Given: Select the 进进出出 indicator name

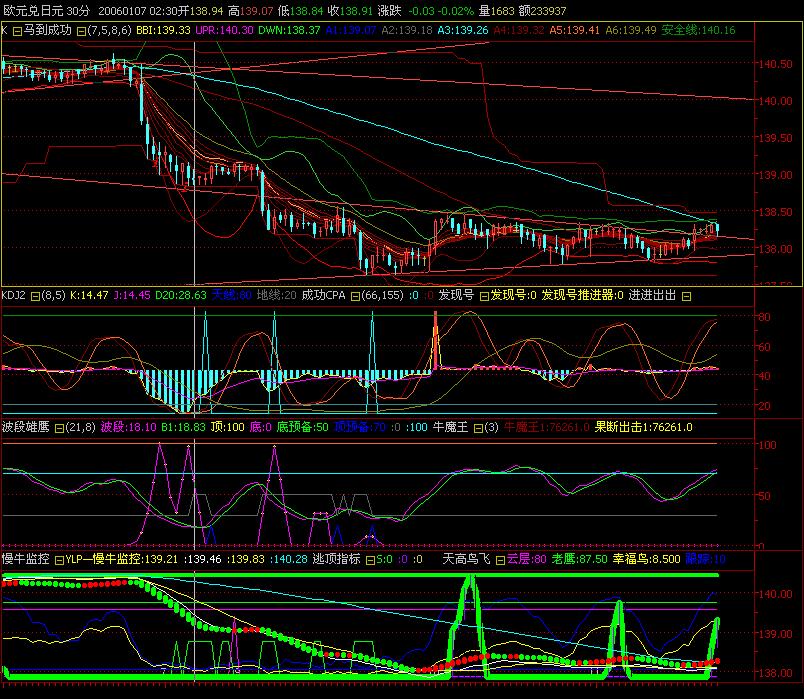Looking at the screenshot, I should (x=652, y=295).
